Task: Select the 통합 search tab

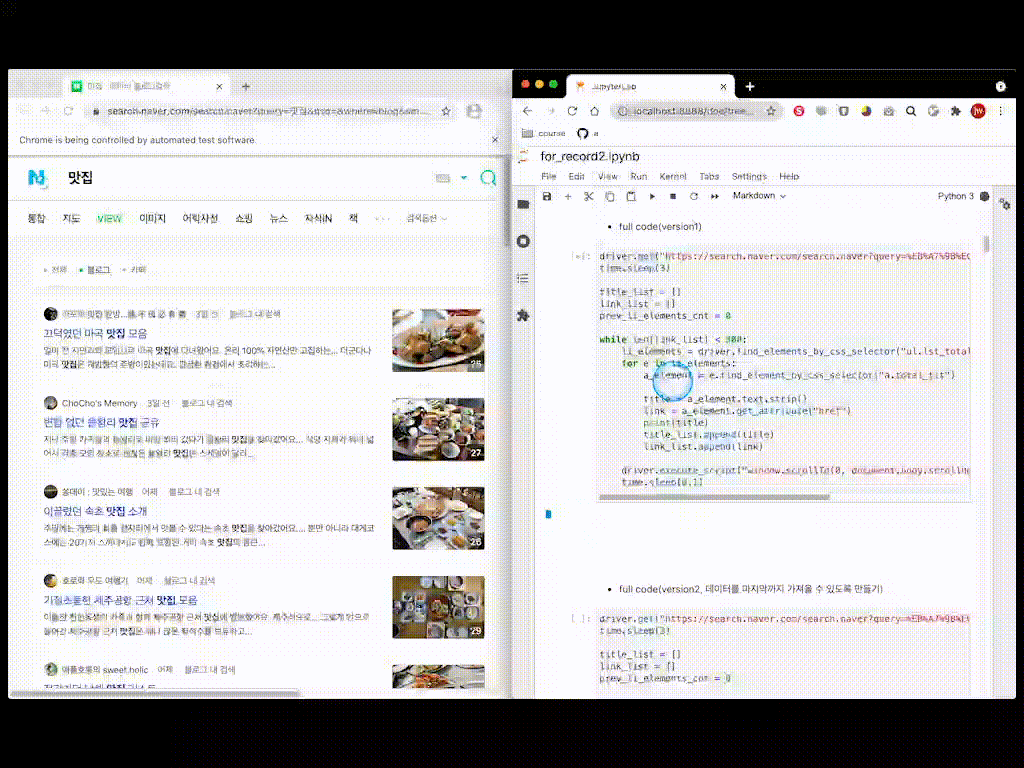Action: (37, 218)
